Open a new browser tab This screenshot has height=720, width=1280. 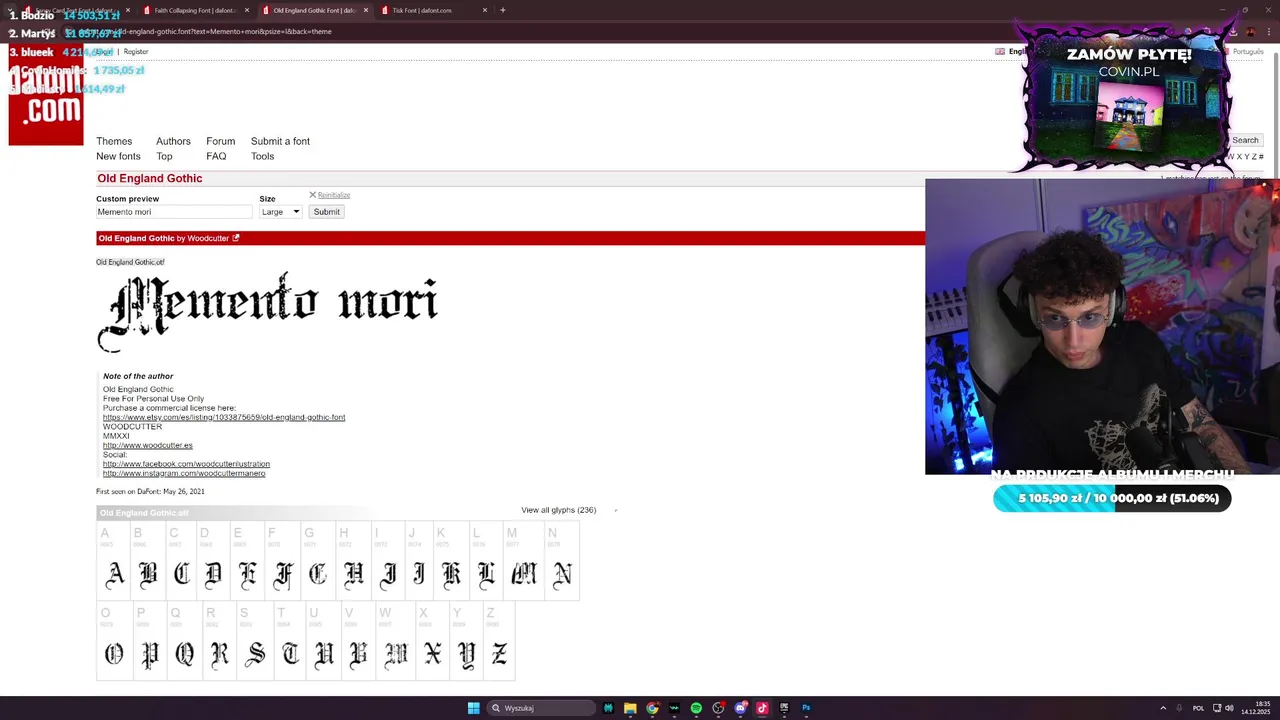tap(503, 10)
